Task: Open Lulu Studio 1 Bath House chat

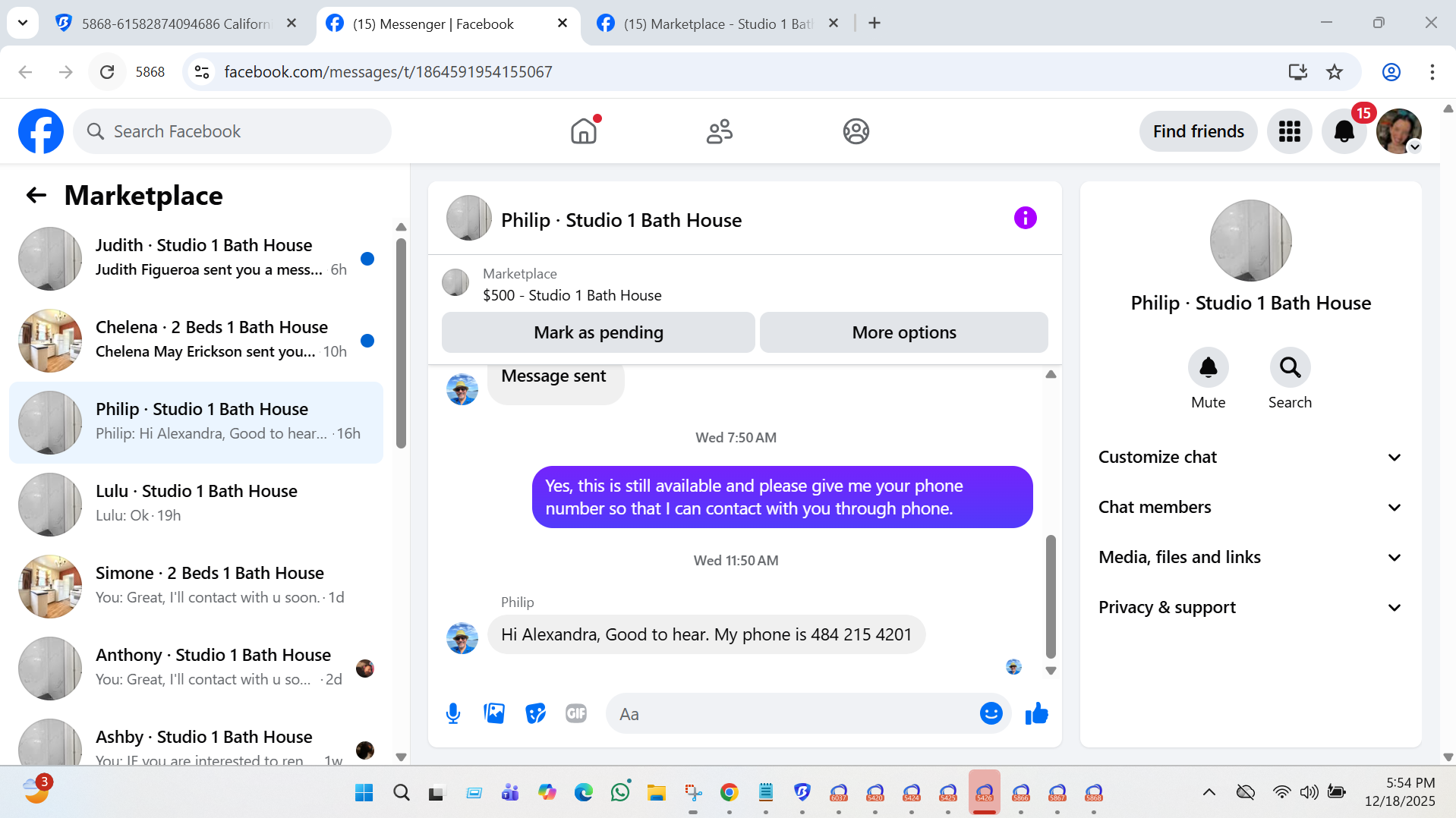Action: click(196, 505)
